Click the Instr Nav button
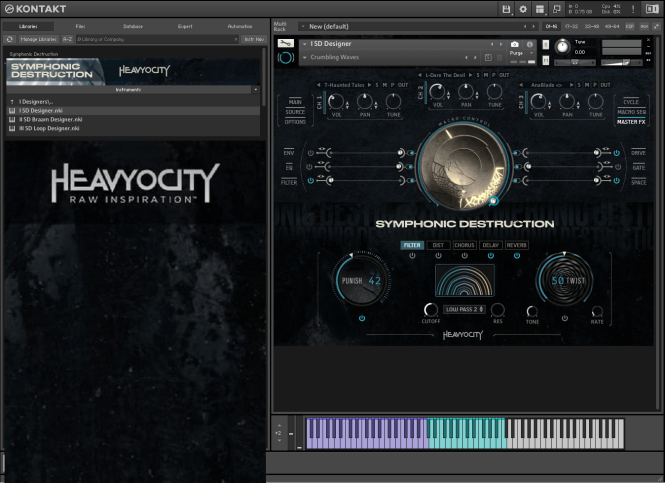This screenshot has width=665, height=483. (254, 39)
